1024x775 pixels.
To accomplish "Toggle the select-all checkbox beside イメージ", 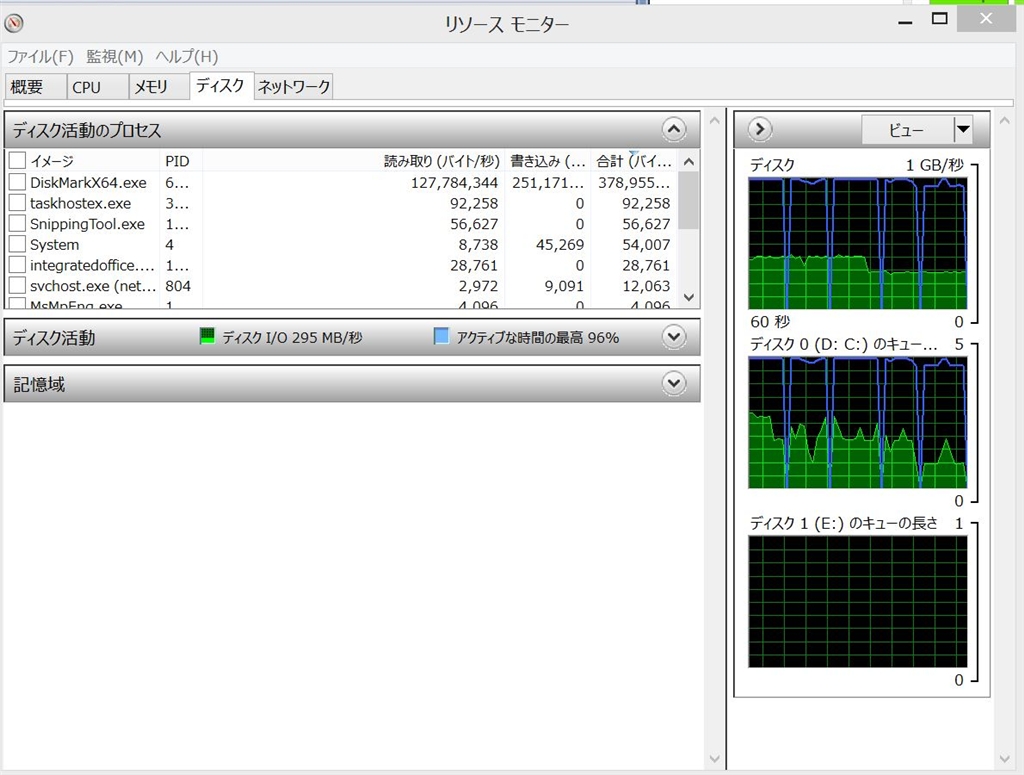I will pos(18,161).
